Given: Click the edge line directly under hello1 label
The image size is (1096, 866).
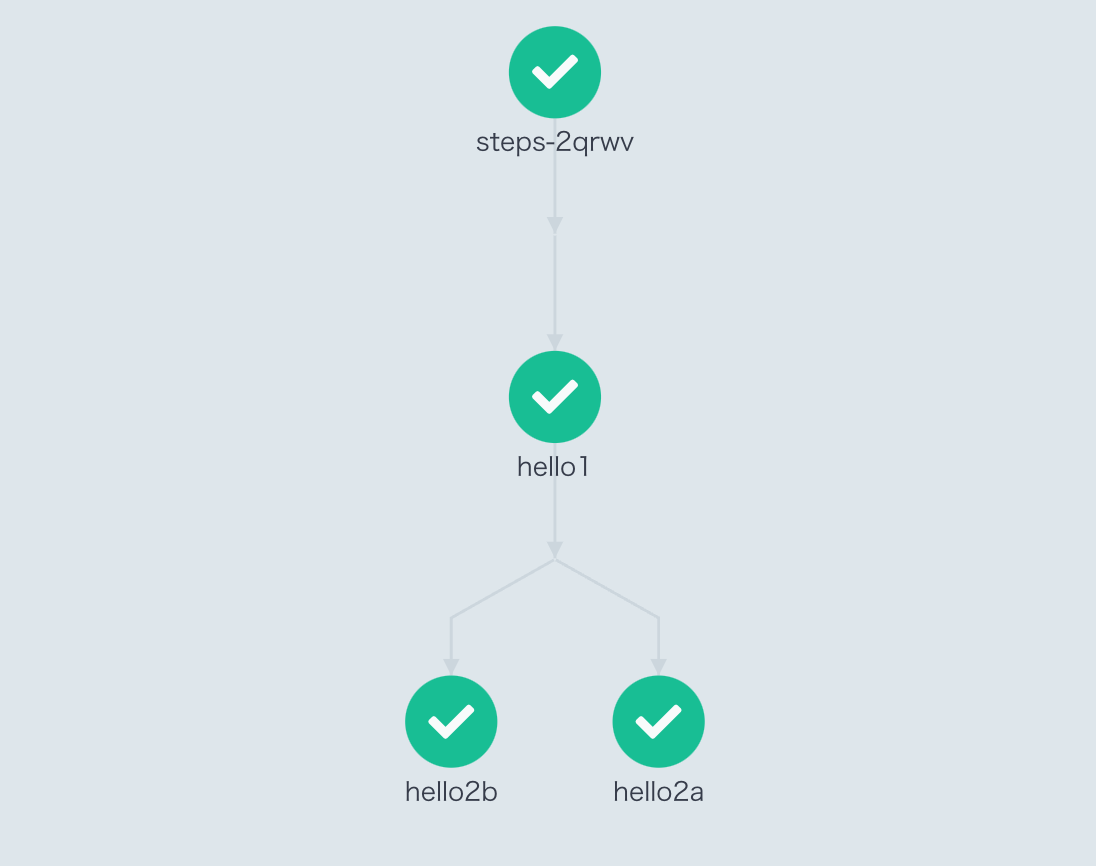Looking at the screenshot, I should [555, 510].
